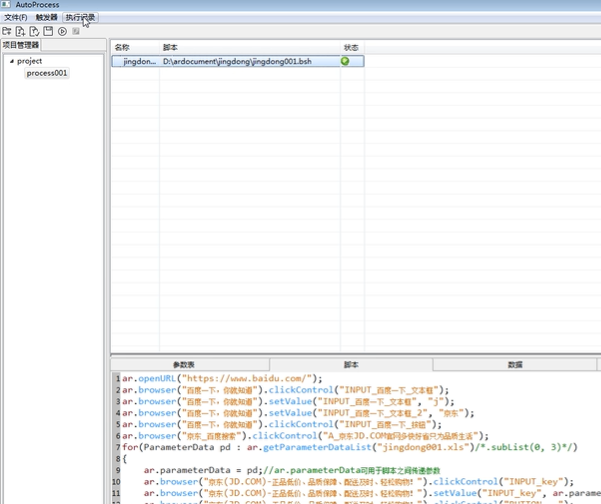Open the 文件(F) menu
This screenshot has width=601, height=504.
(15, 17)
